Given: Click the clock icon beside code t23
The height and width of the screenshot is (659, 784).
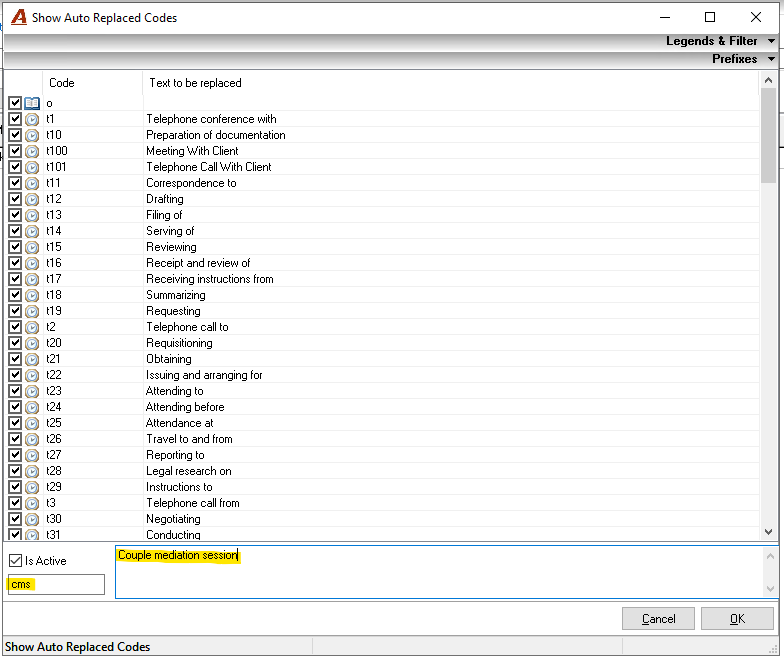Looking at the screenshot, I should pyautogui.click(x=32, y=392).
